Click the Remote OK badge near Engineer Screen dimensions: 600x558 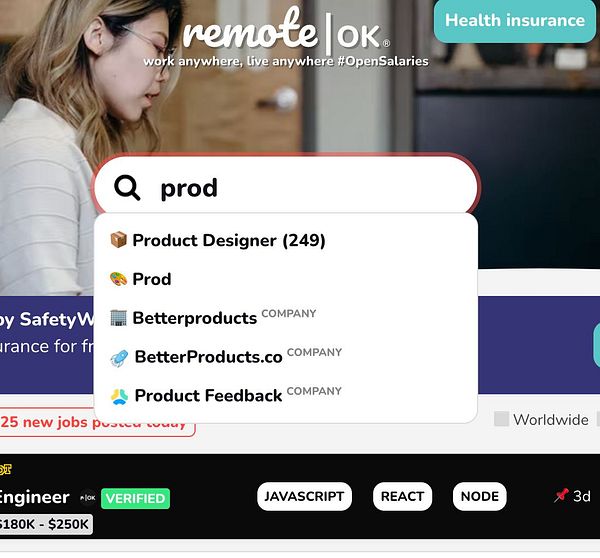[x=88, y=498]
